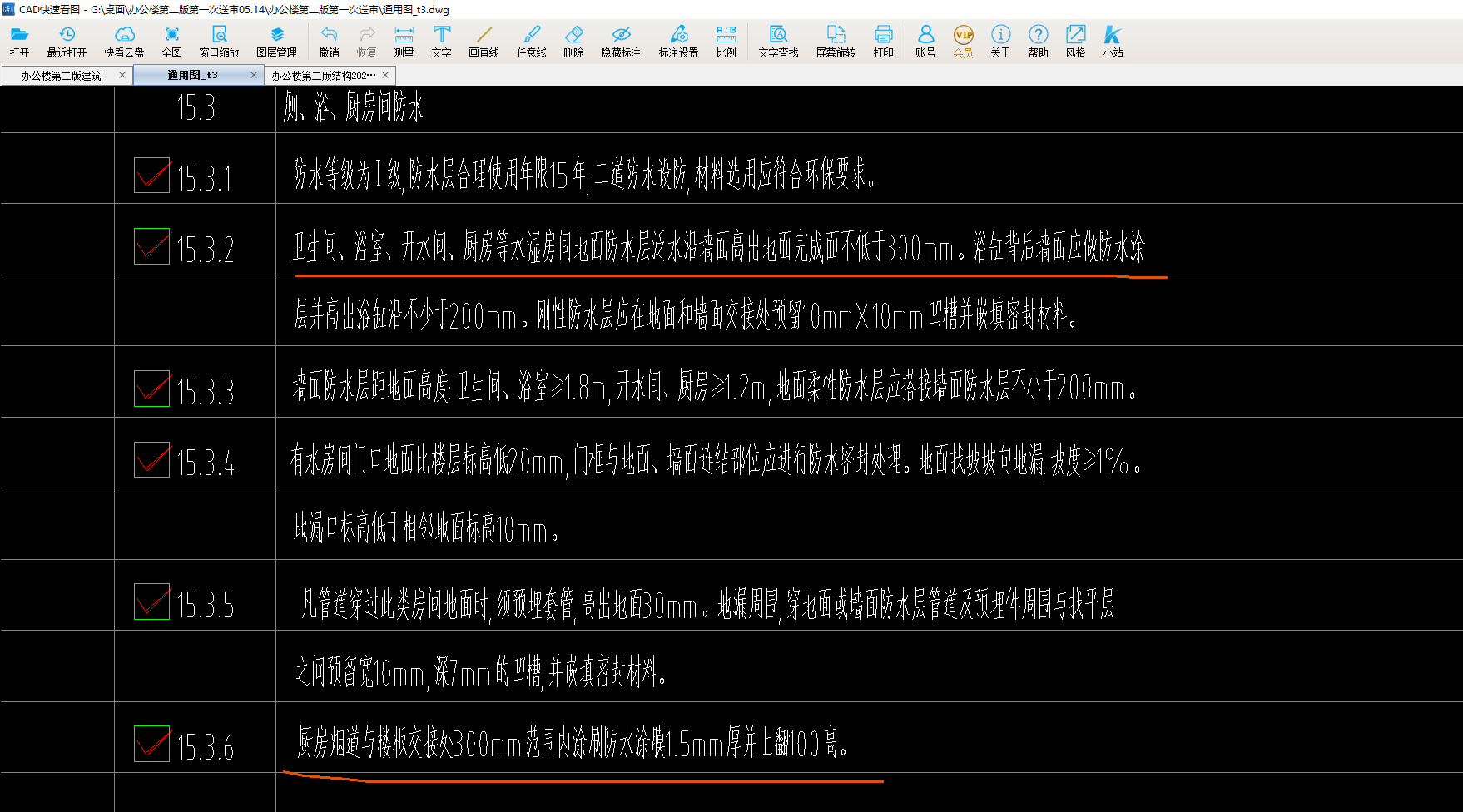Click the item number 15.3.4
This screenshot has height=812, width=1463.
pyautogui.click(x=205, y=462)
